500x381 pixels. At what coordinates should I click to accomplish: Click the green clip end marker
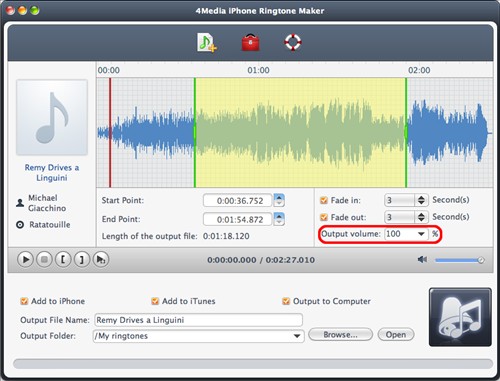pyautogui.click(x=406, y=133)
